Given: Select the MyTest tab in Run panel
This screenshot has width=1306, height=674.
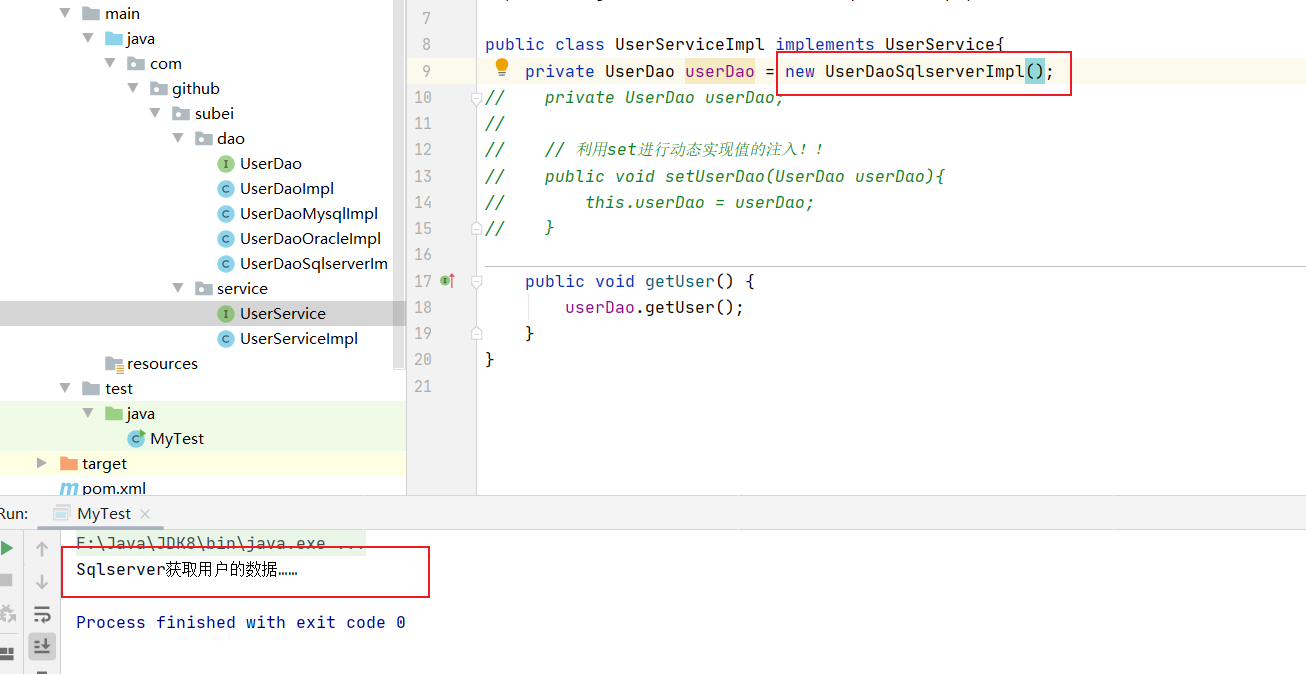Looking at the screenshot, I should pos(103,513).
